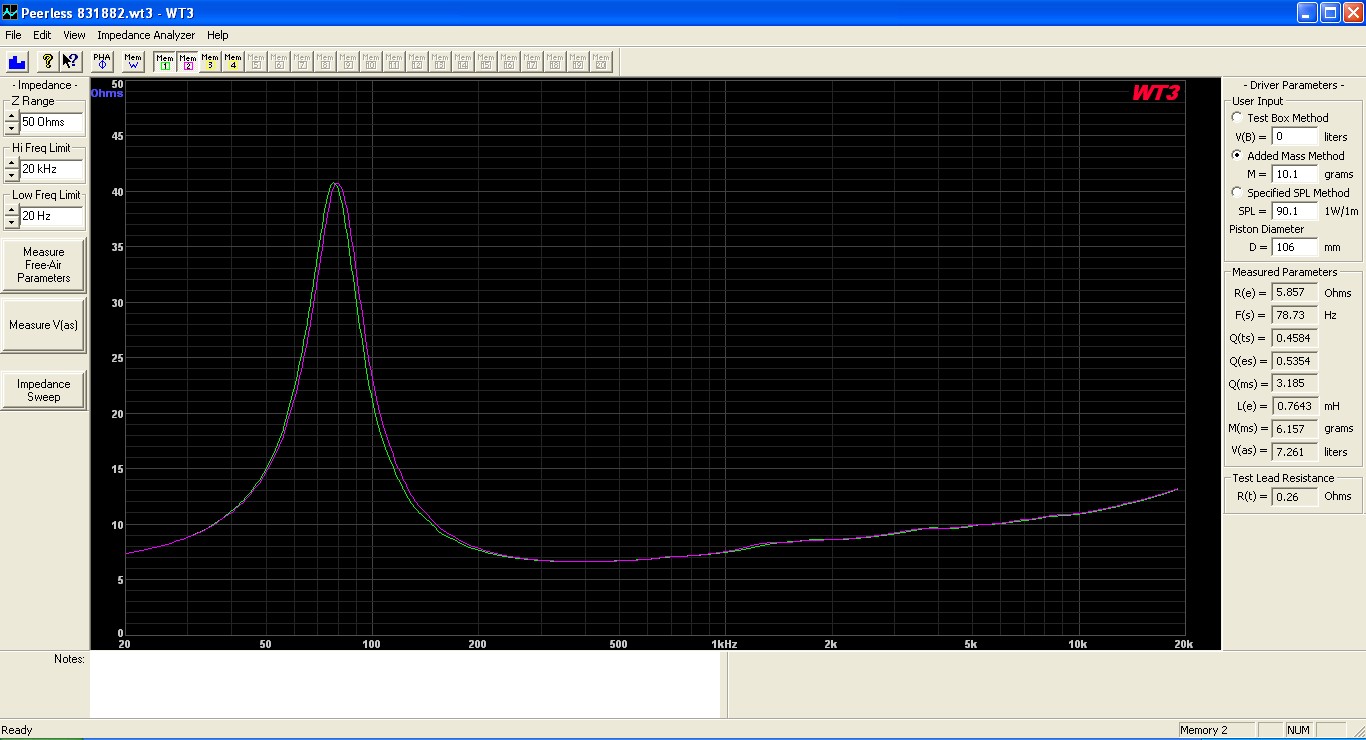Image resolution: width=1366 pixels, height=740 pixels.
Task: Select the Added Mass Method radio button
Action: coord(1238,156)
